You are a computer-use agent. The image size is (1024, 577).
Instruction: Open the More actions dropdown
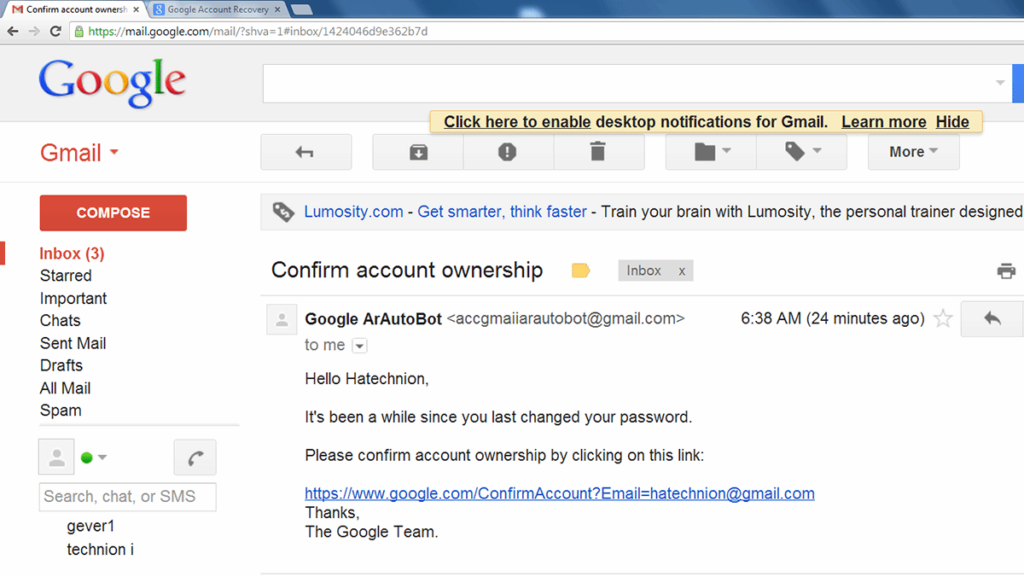coord(912,152)
